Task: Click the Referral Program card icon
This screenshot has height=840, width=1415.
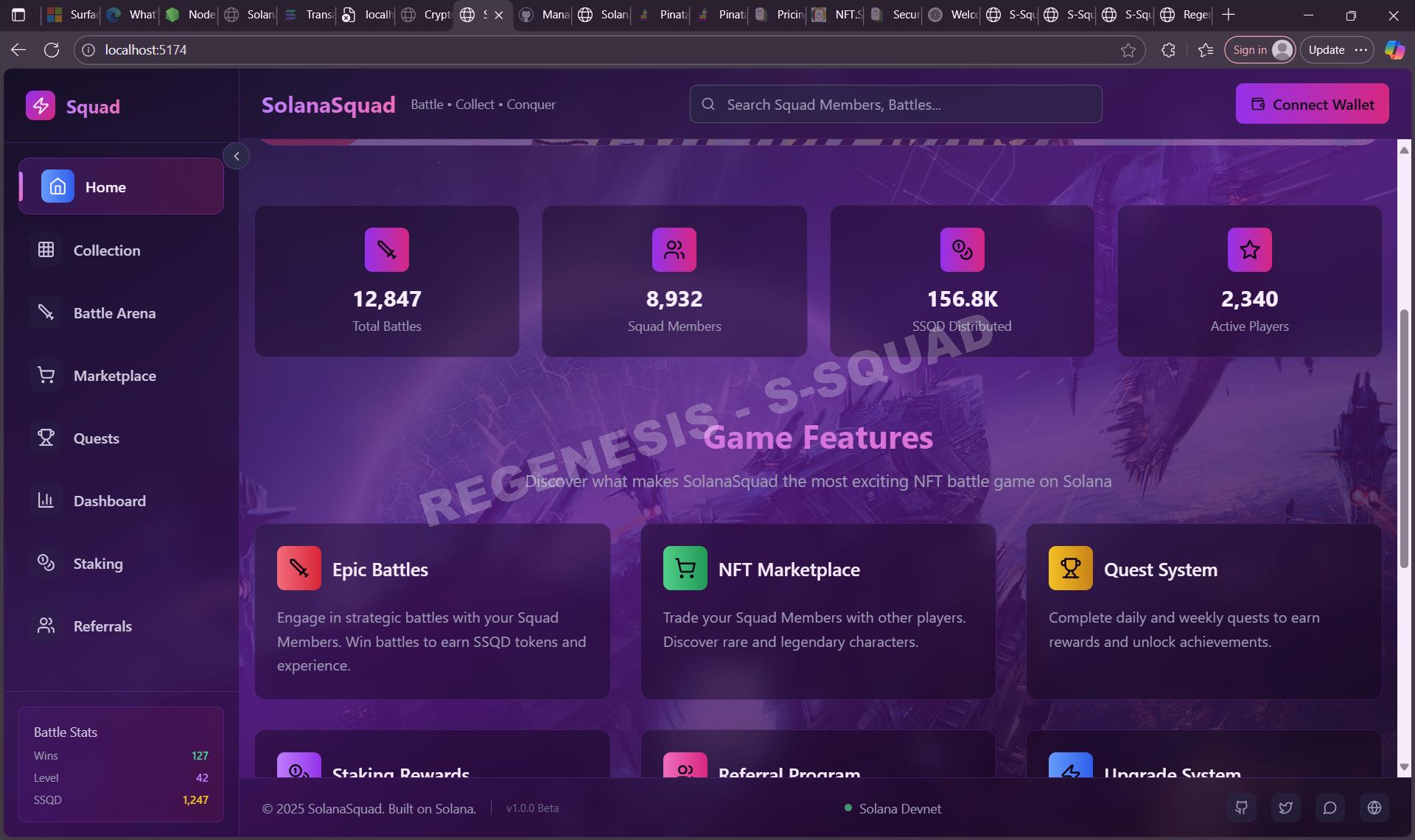Action: (685, 766)
